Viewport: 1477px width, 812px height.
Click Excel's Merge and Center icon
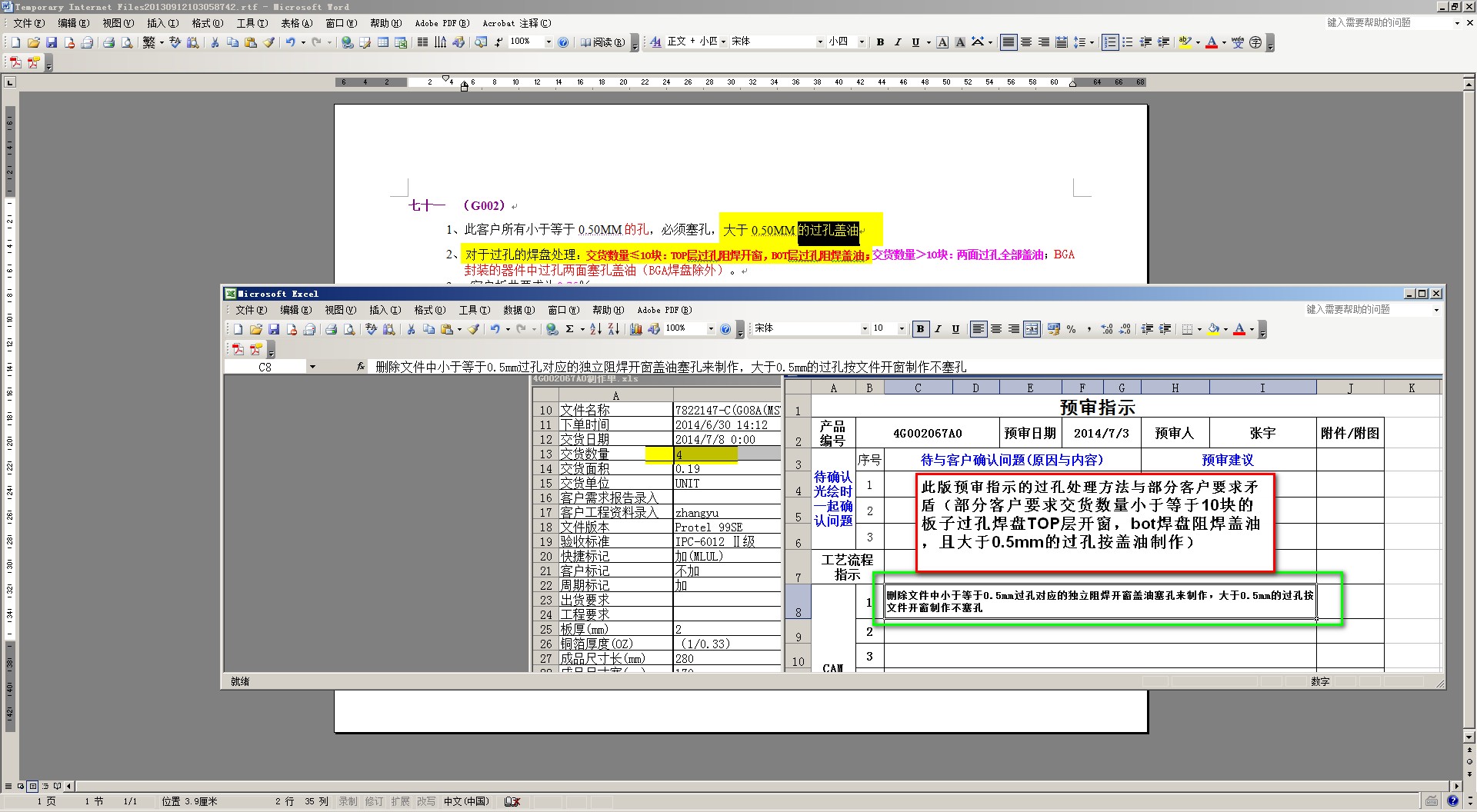pos(1032,329)
